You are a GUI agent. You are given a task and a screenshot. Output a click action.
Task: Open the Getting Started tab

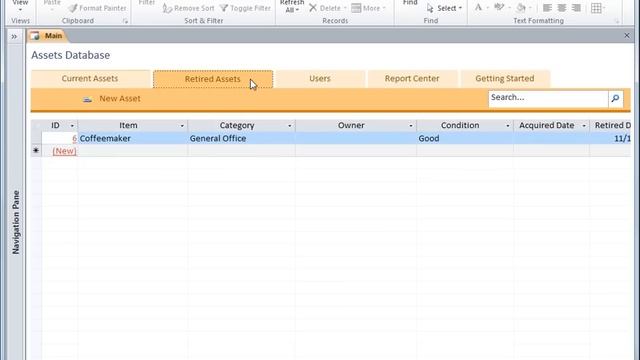505,79
